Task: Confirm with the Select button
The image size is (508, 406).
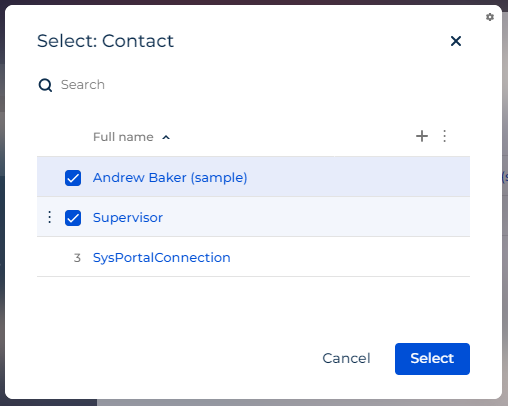Action: (x=432, y=359)
